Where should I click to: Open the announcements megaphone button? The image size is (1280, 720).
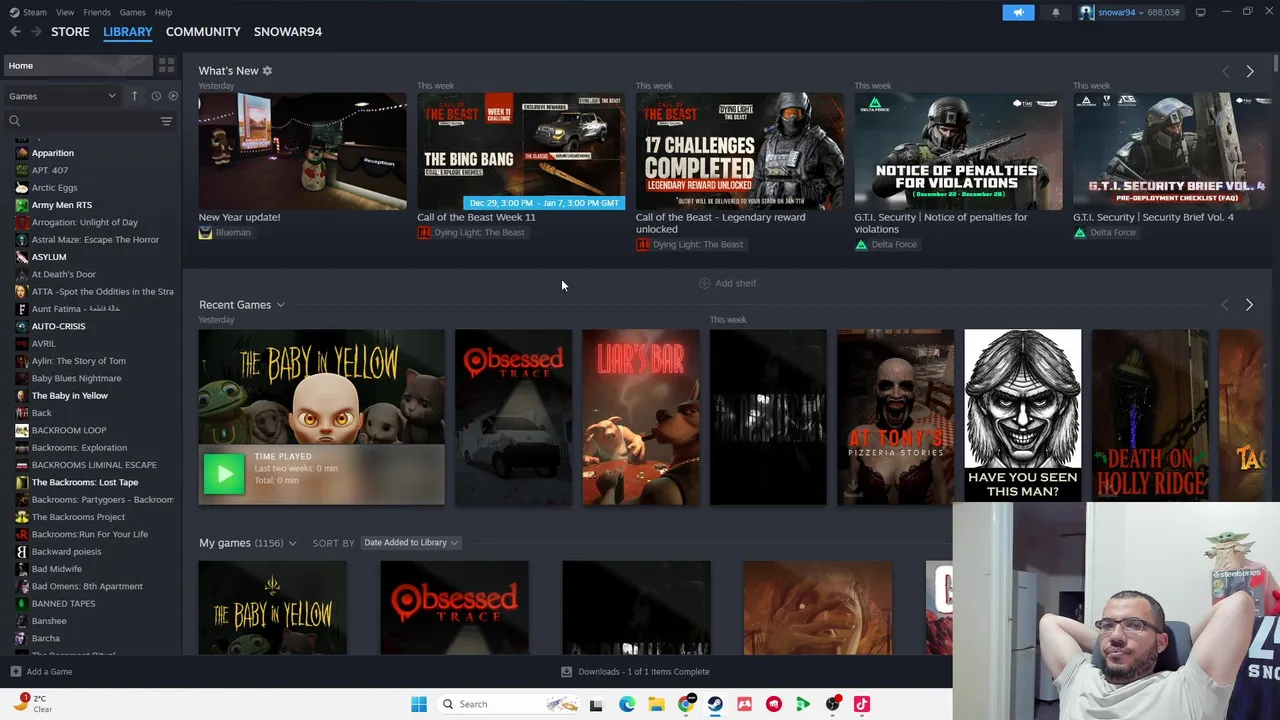coord(1018,12)
